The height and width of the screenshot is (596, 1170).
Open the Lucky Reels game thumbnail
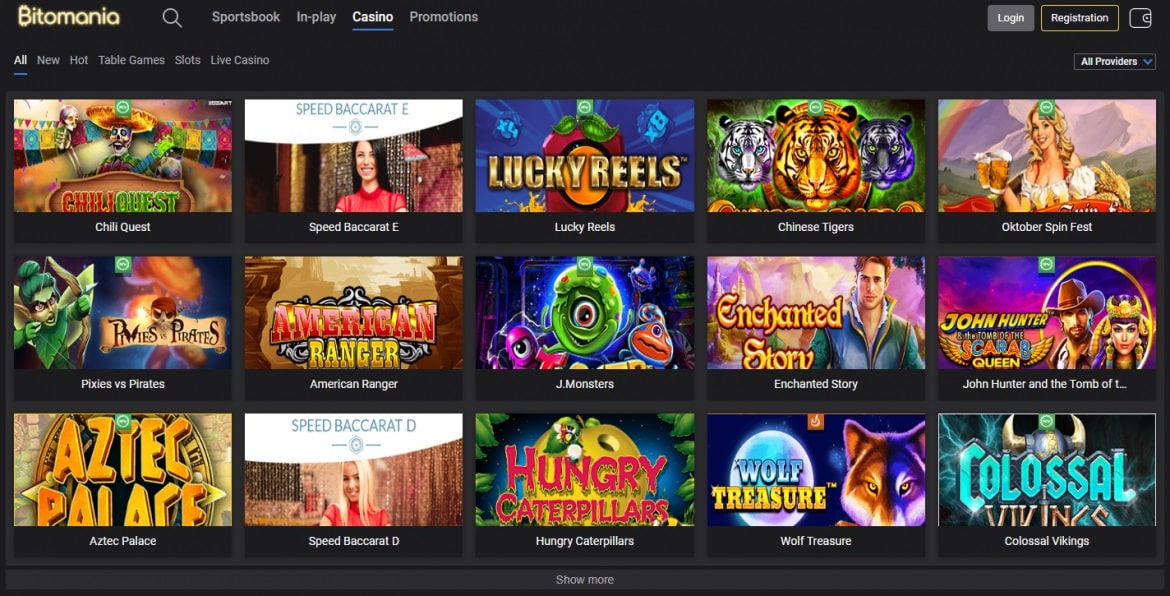click(584, 156)
